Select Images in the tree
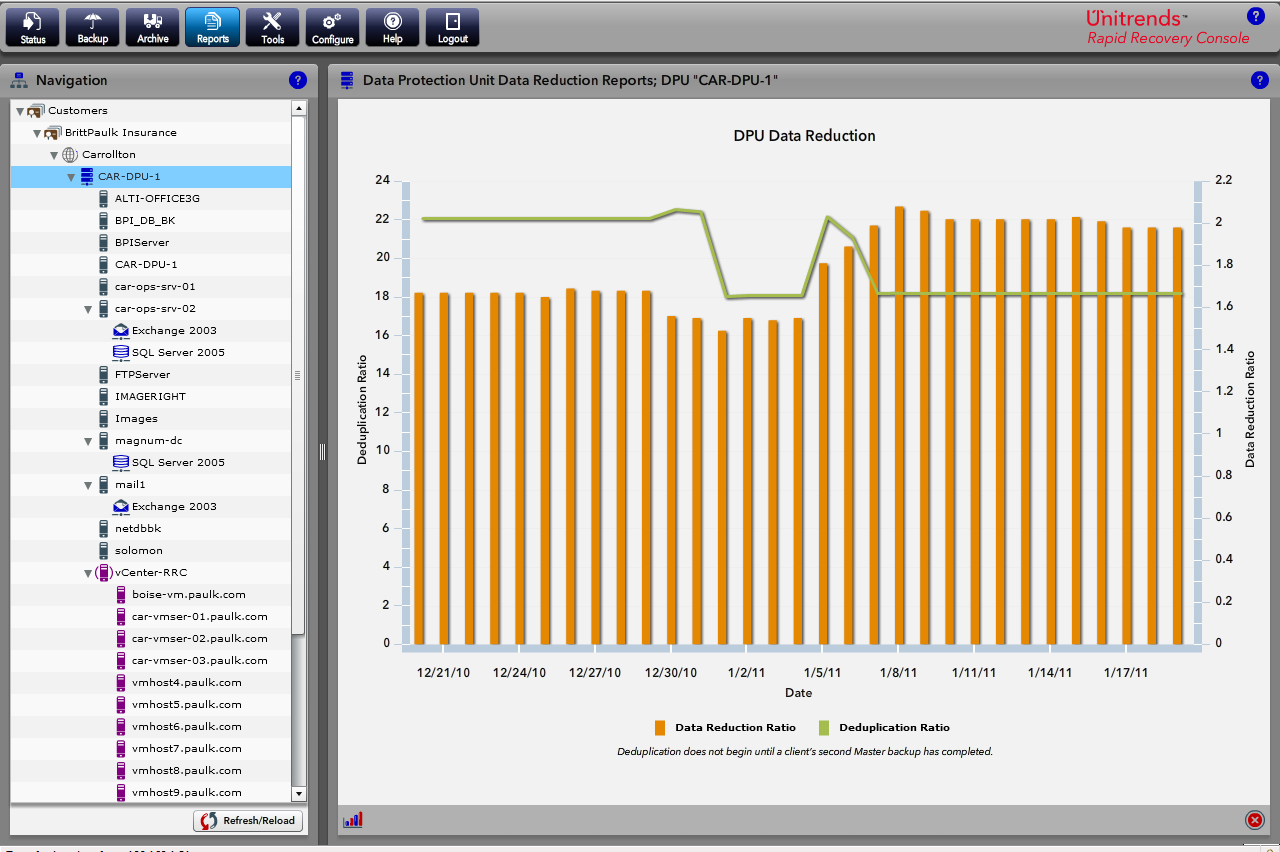Image resolution: width=1280 pixels, height=852 pixels. [136, 419]
